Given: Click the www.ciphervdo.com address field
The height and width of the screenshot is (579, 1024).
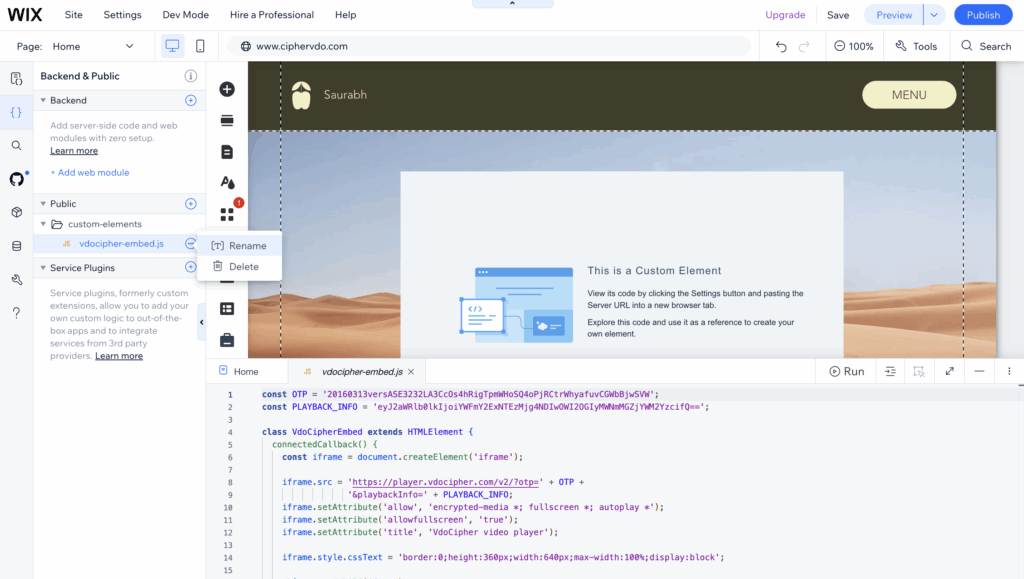Looking at the screenshot, I should (488, 46).
